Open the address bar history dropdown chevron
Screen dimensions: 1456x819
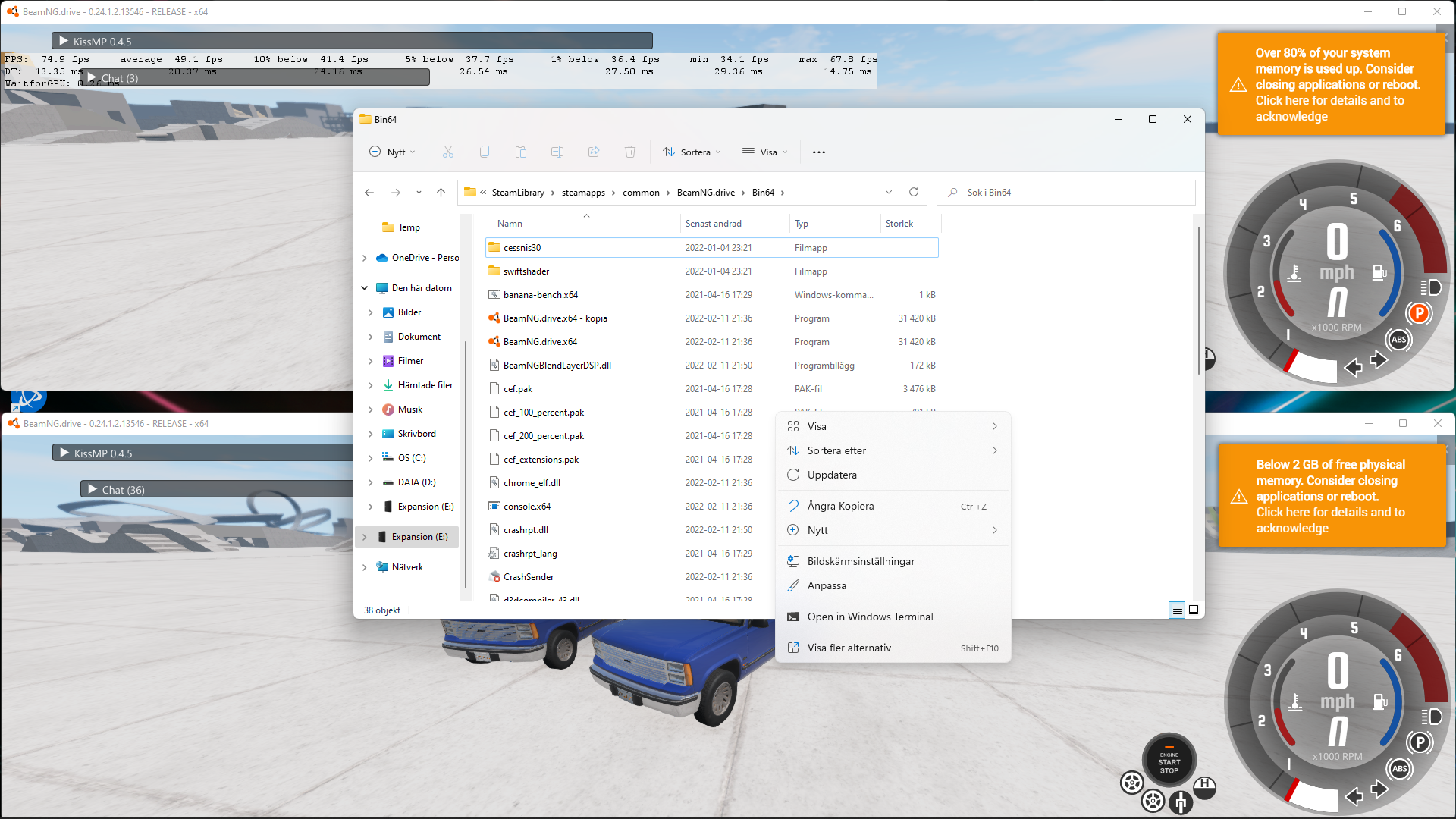pyautogui.click(x=889, y=192)
